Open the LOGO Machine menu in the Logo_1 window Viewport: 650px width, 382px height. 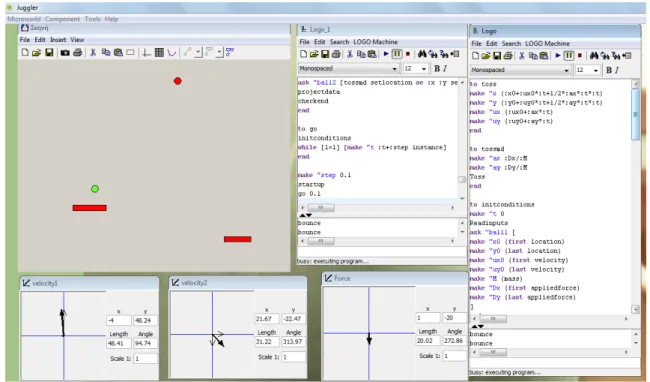point(375,42)
